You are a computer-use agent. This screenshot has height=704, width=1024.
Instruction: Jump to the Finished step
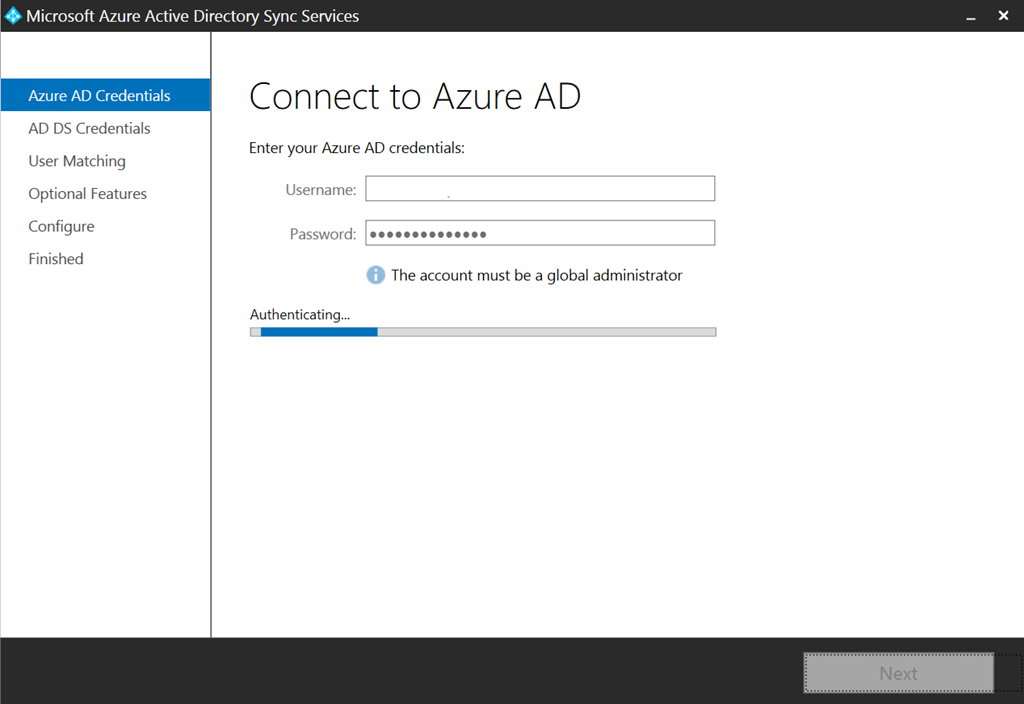click(56, 259)
